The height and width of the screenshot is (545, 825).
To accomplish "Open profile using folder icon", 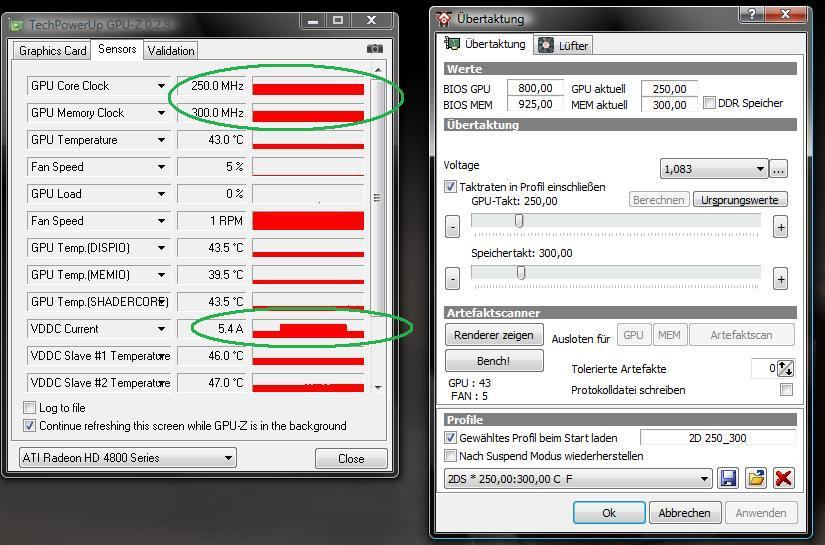I will tap(756, 478).
